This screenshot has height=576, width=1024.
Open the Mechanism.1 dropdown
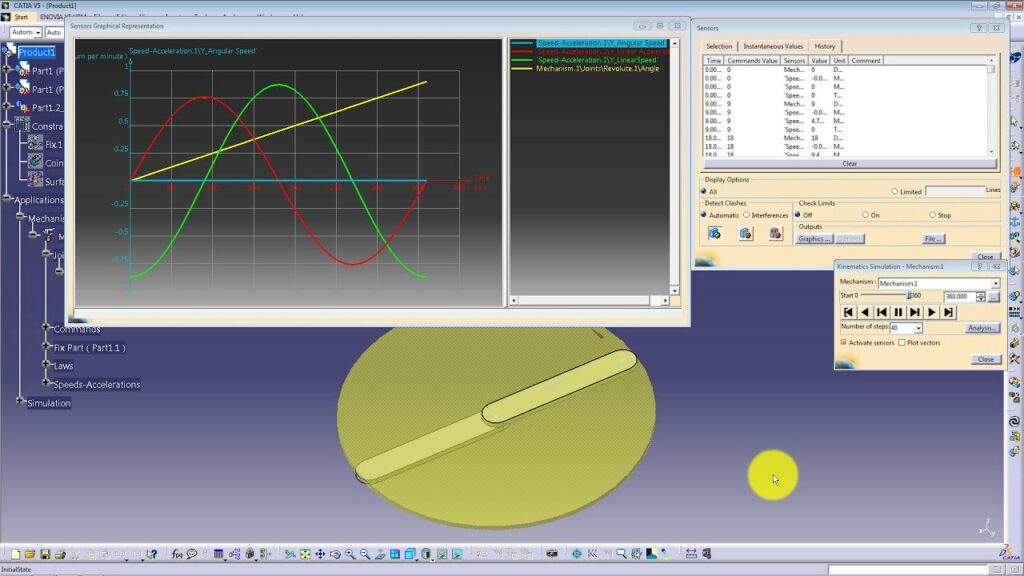click(x=997, y=283)
